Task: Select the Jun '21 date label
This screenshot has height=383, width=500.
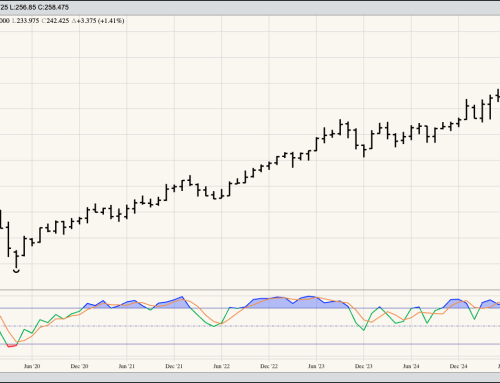Action: coord(127,366)
